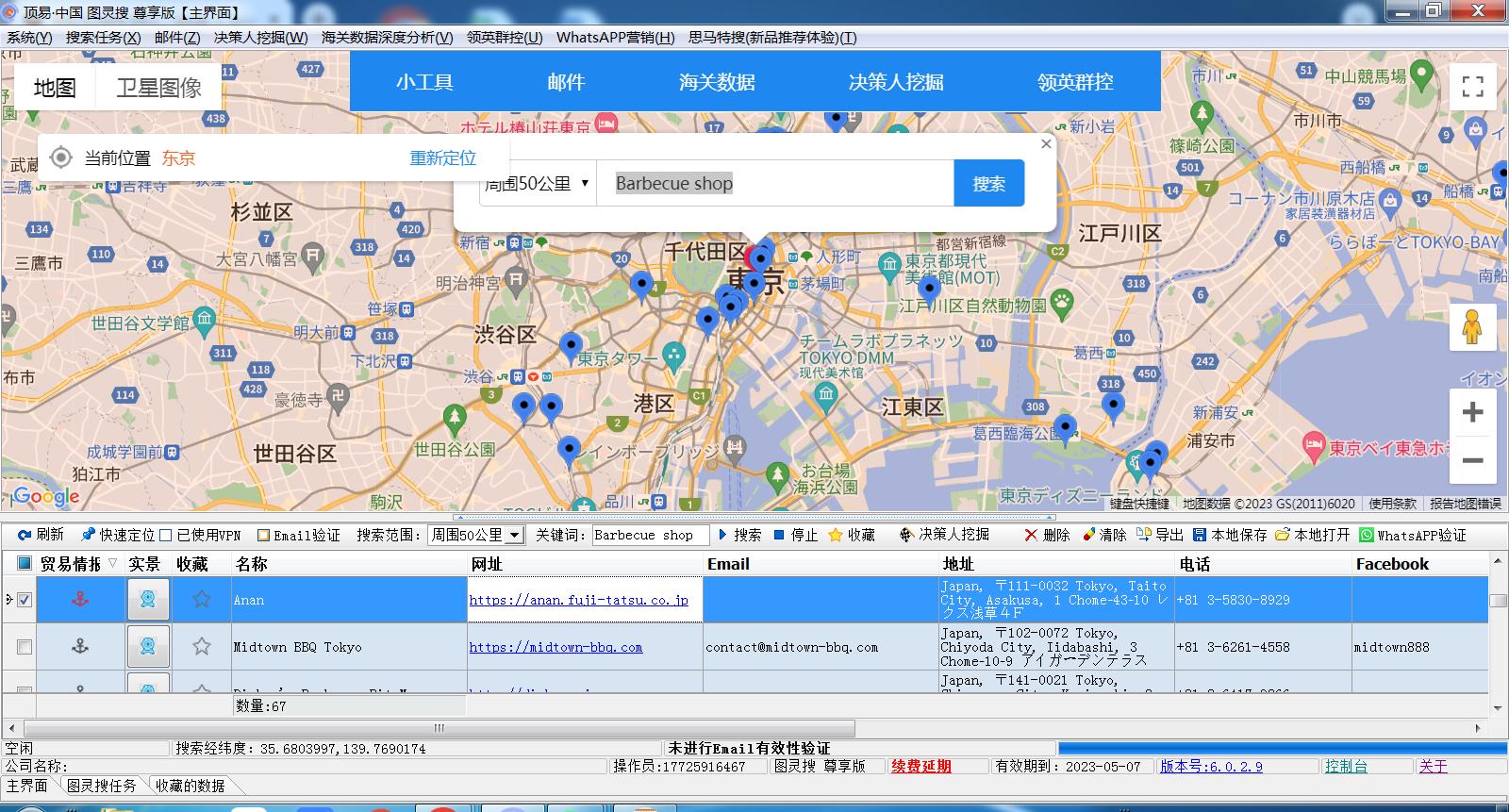The image size is (1509, 812).
Task: Open the 周围50公里 dropdown in map popup
Action: point(538,184)
